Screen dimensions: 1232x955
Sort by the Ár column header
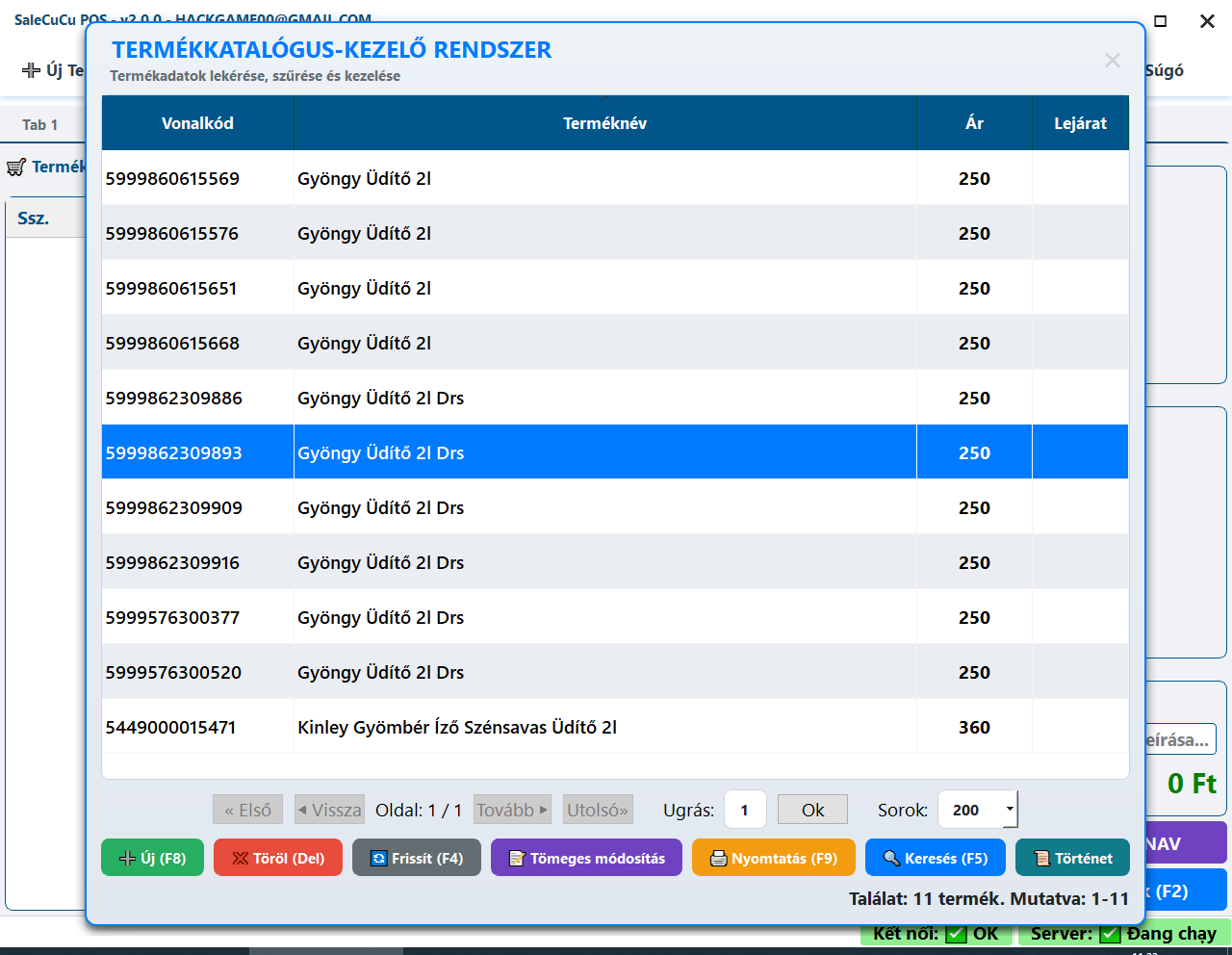[974, 123]
